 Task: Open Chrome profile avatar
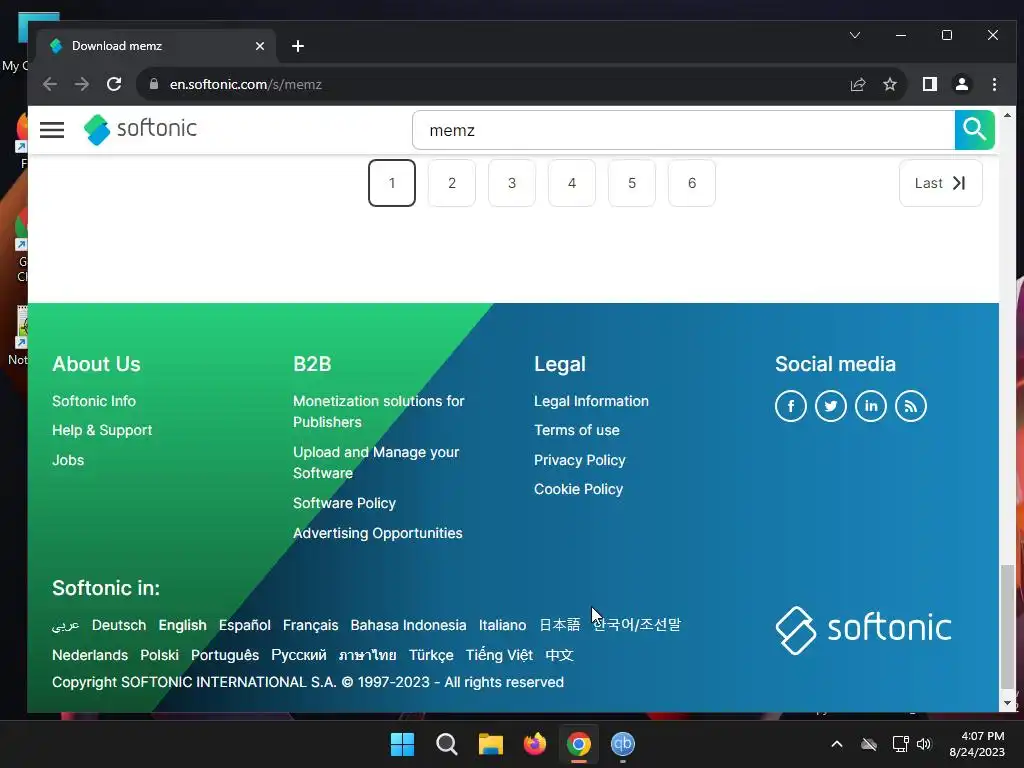coord(962,84)
